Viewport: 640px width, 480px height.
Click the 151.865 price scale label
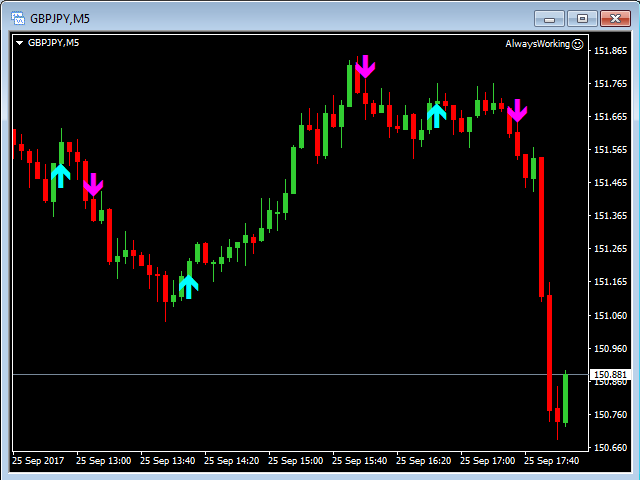coord(610,51)
